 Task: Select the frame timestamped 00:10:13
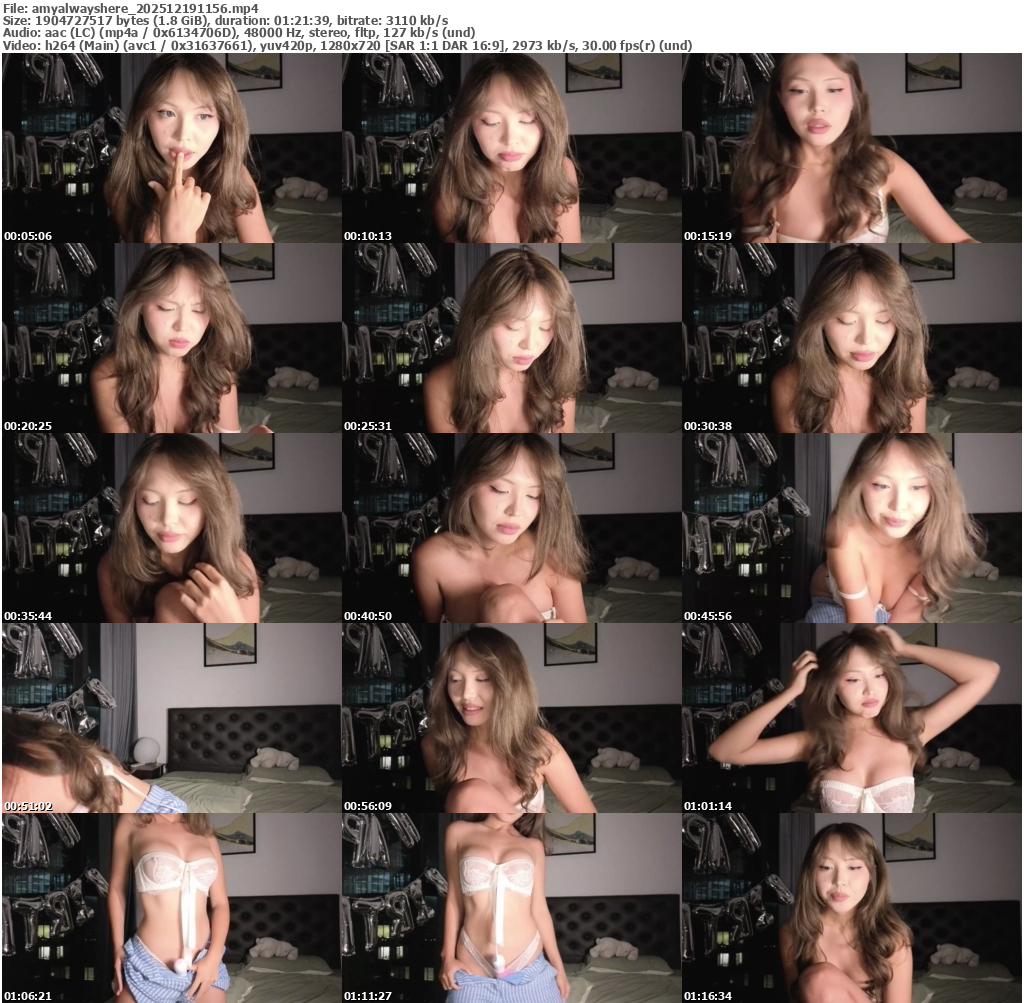pos(511,148)
